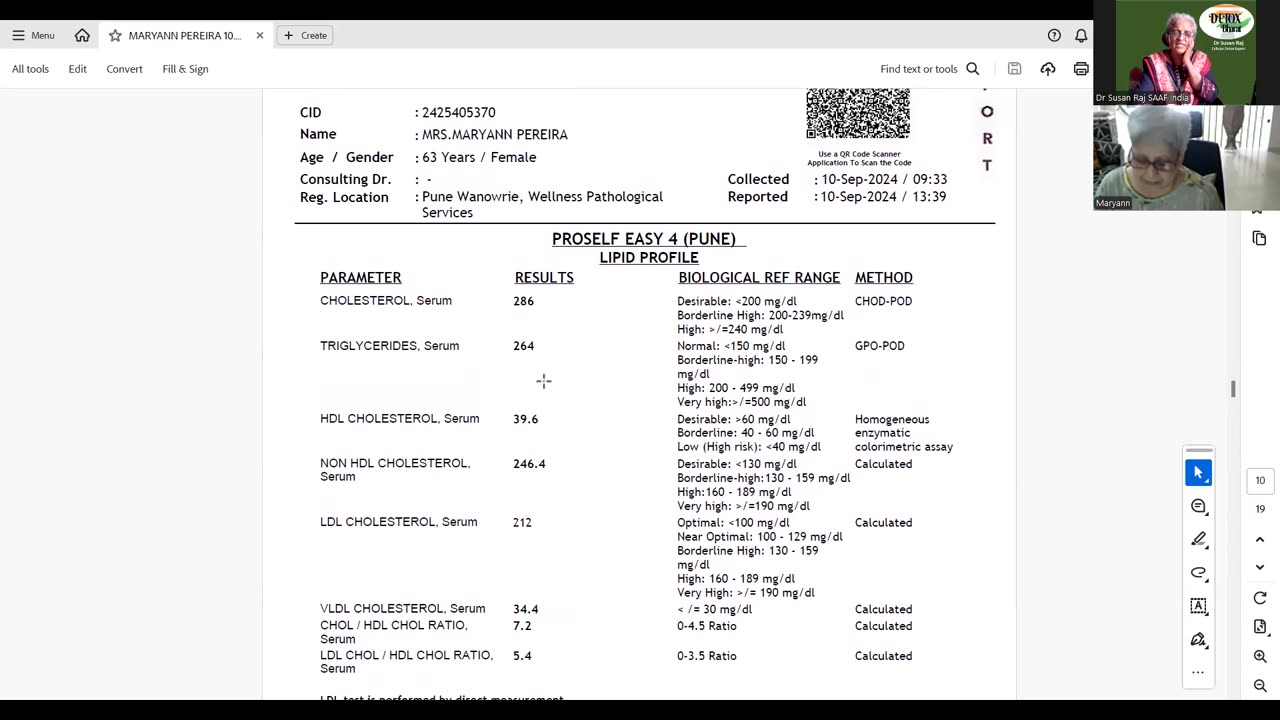The height and width of the screenshot is (720, 1280).
Task: Click Find text or tools search
Action: click(x=929, y=69)
